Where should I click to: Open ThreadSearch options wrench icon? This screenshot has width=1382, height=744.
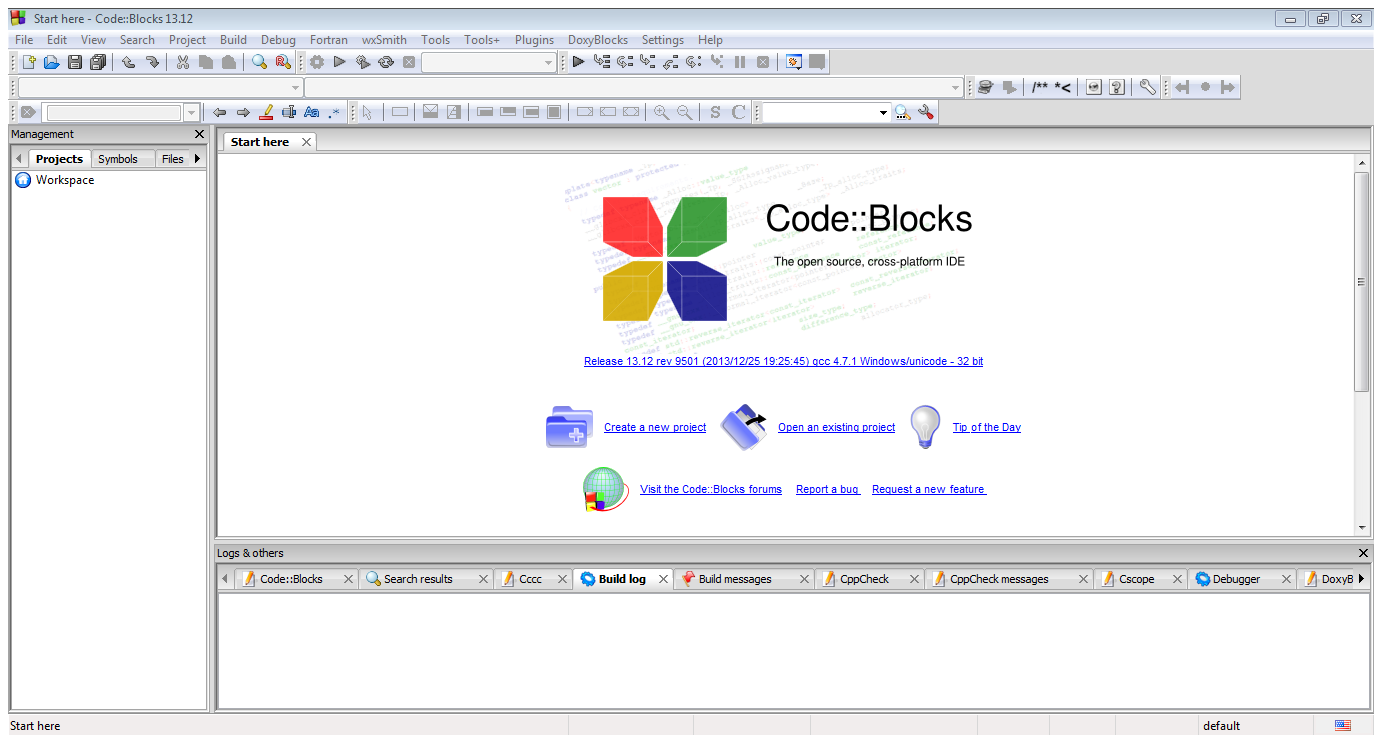coord(926,113)
